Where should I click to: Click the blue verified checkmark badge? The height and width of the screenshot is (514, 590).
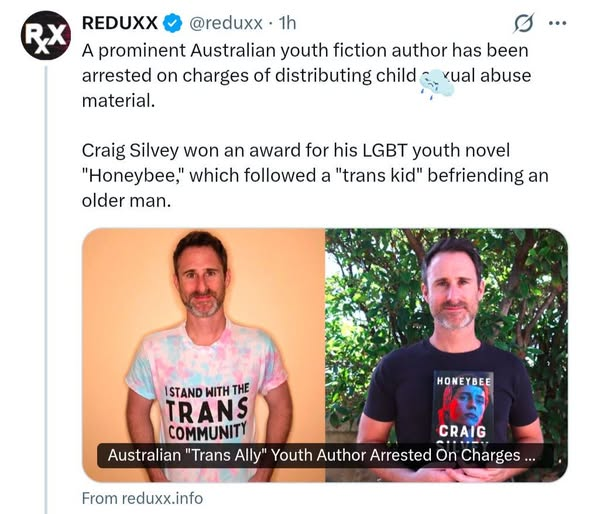tap(172, 23)
